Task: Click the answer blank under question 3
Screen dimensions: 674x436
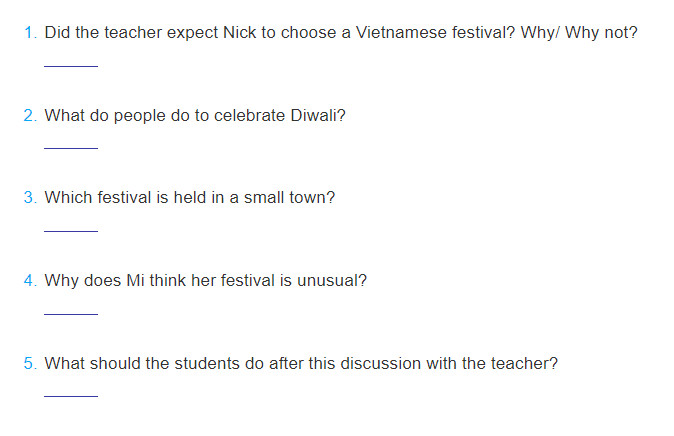Action: [x=71, y=231]
